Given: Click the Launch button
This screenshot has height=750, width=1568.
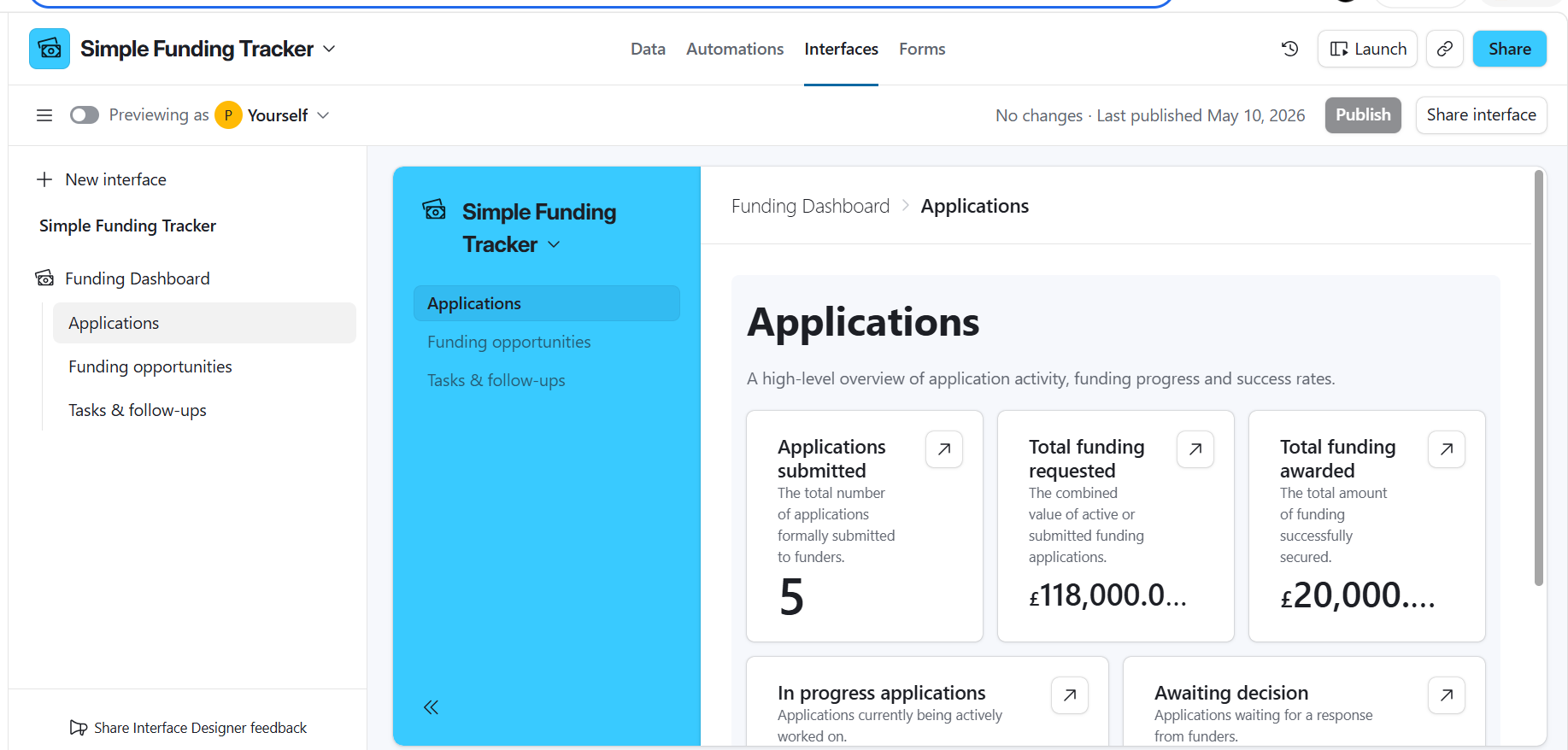Looking at the screenshot, I should tap(1367, 49).
